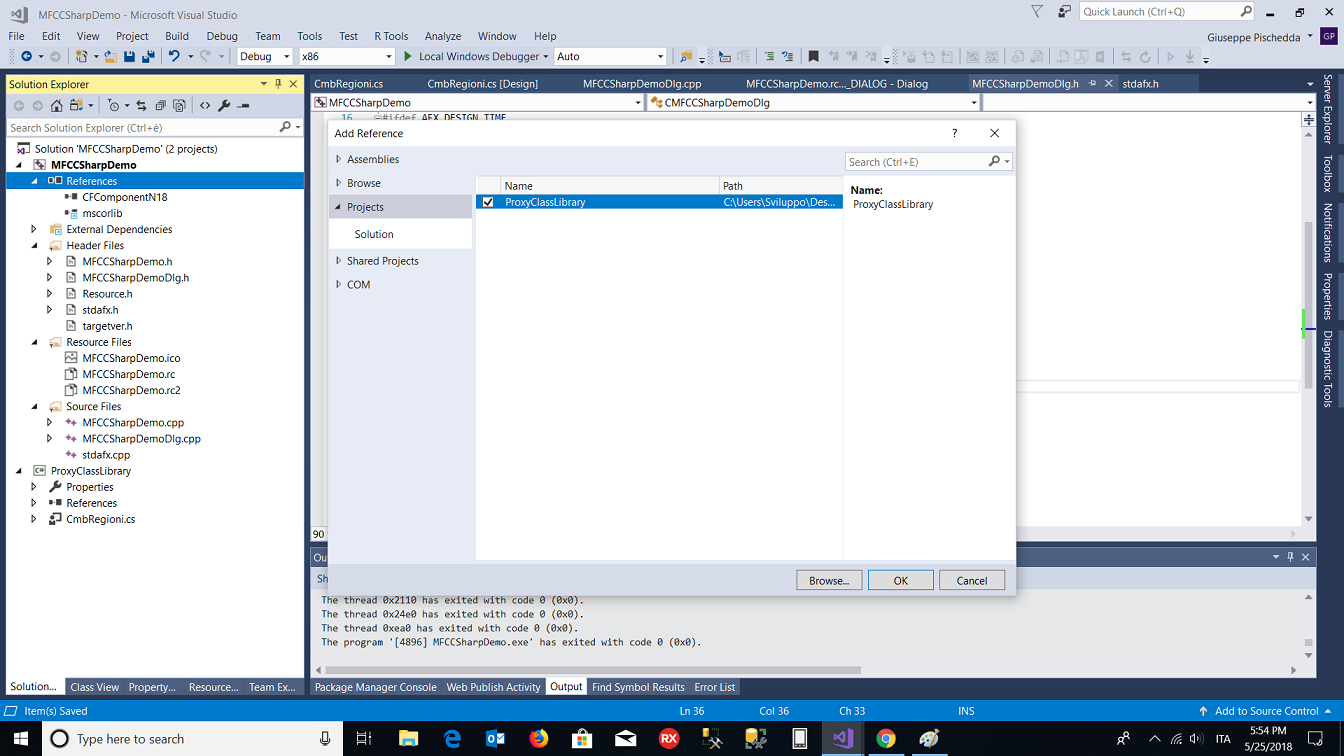
Task: Select CmbRegioni.cs in ProxyClassLibrary project
Action: tap(100, 519)
